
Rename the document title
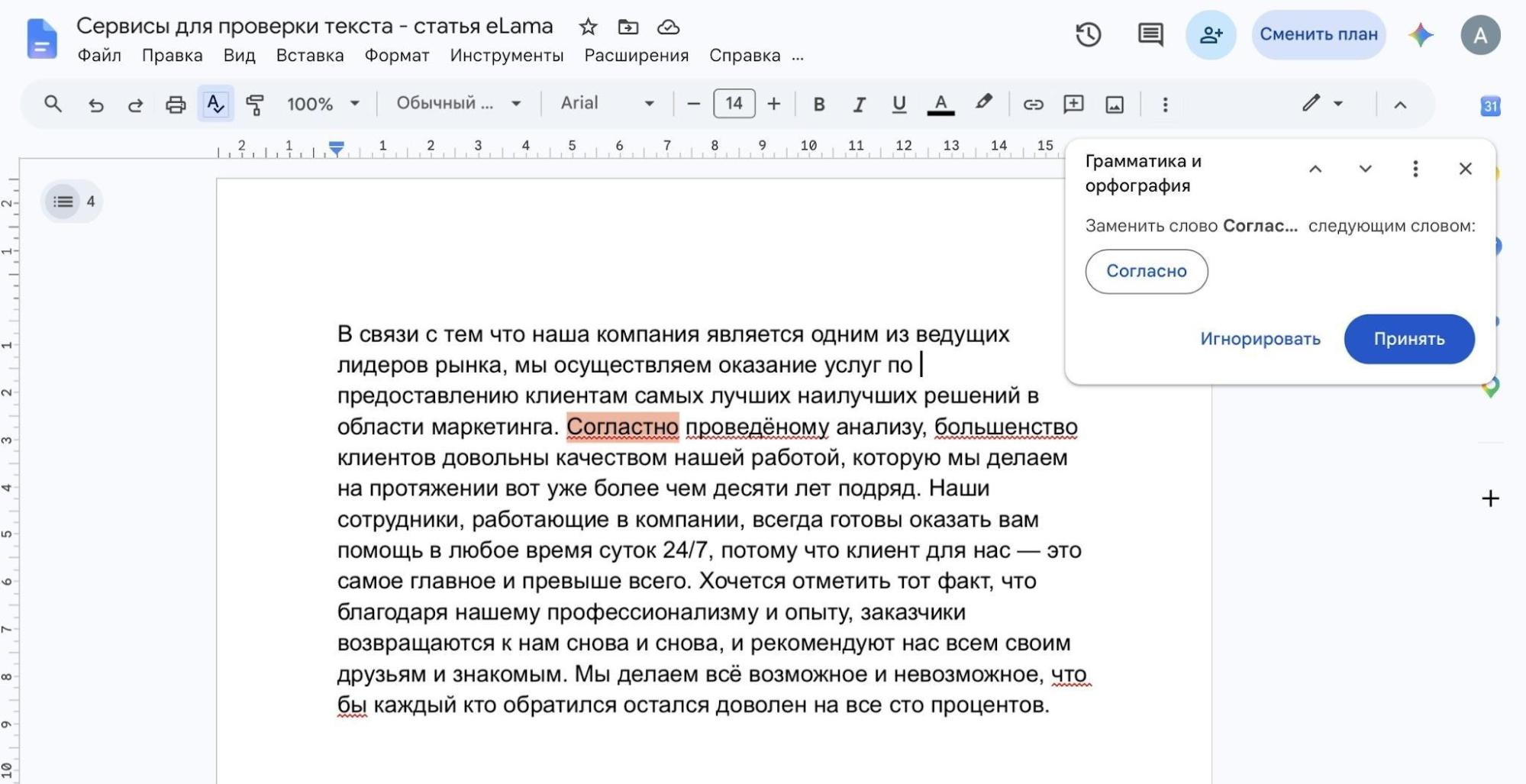click(x=315, y=27)
